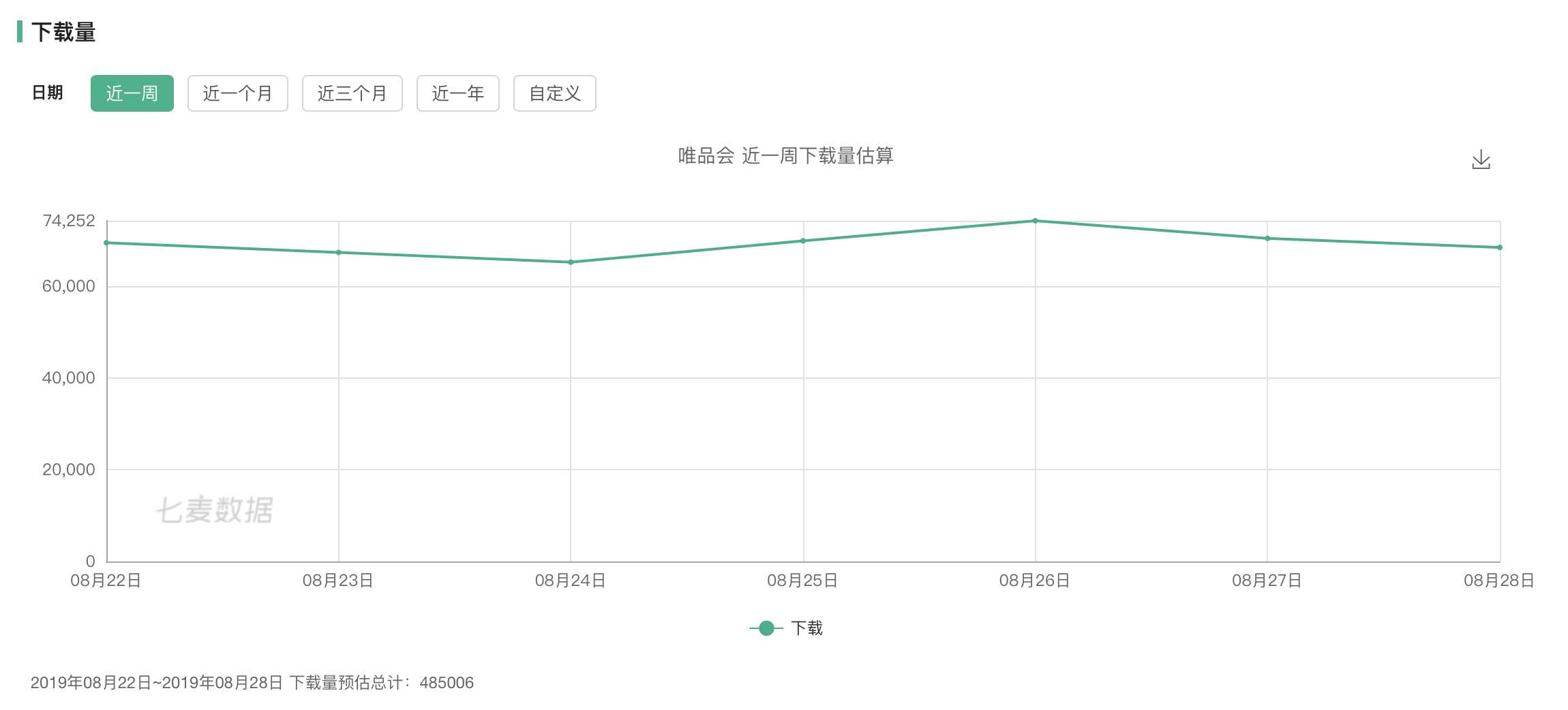Viewport: 1568px width, 710px height.
Task: Click the 08月23日 data point
Action: [339, 253]
